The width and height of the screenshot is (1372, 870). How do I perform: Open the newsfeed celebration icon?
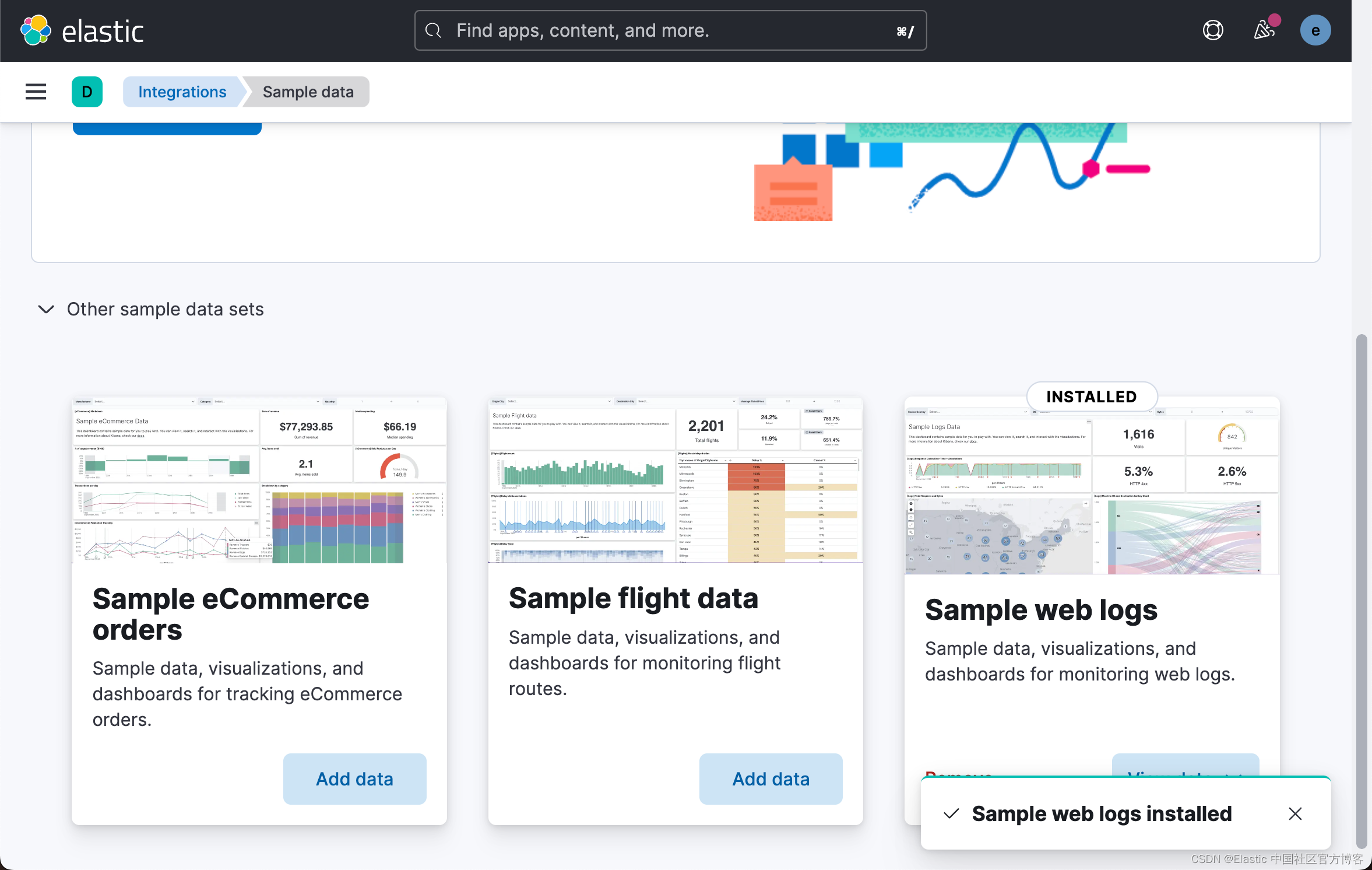click(x=1265, y=30)
